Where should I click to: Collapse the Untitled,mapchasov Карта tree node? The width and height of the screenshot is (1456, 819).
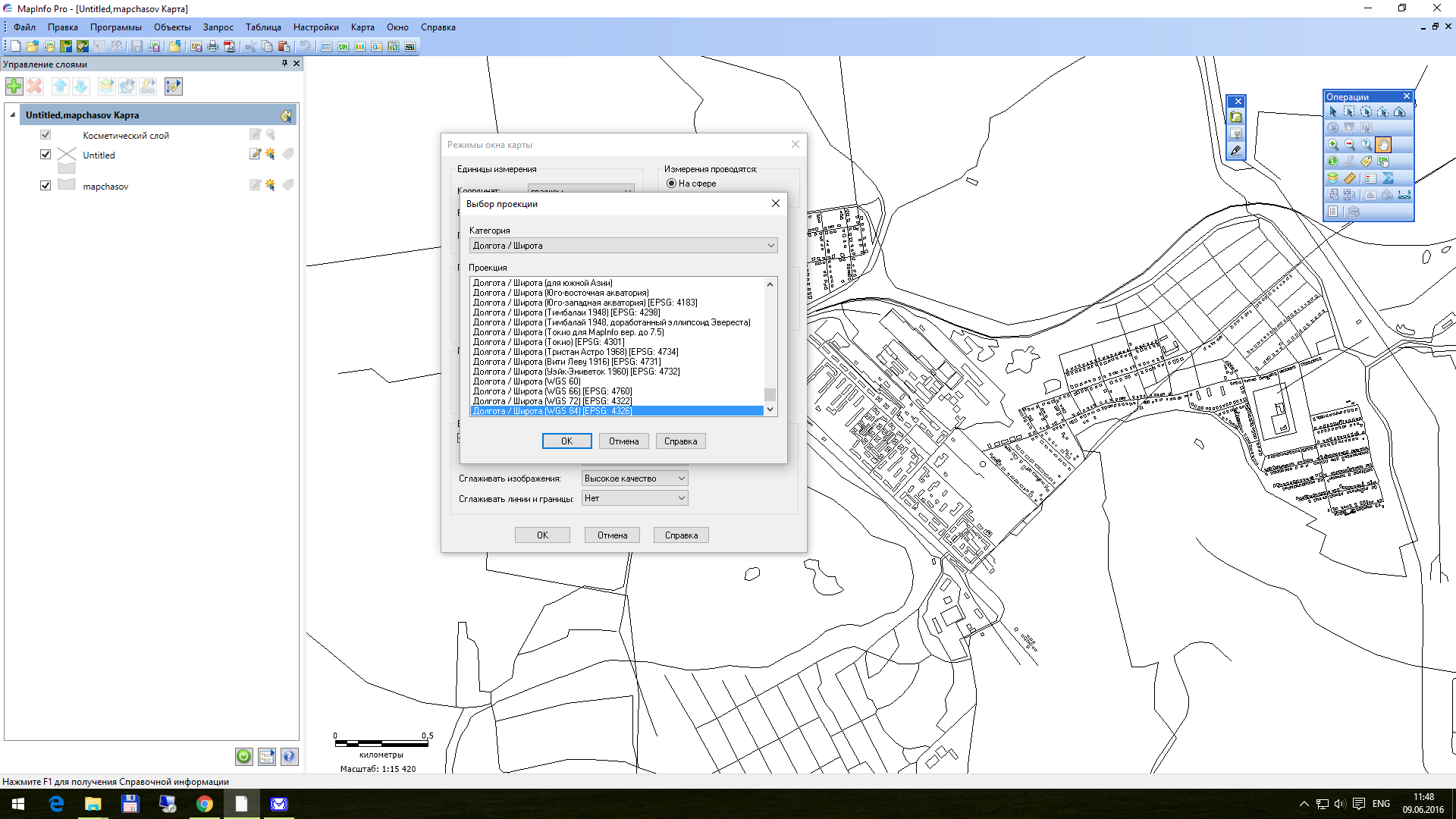point(13,115)
